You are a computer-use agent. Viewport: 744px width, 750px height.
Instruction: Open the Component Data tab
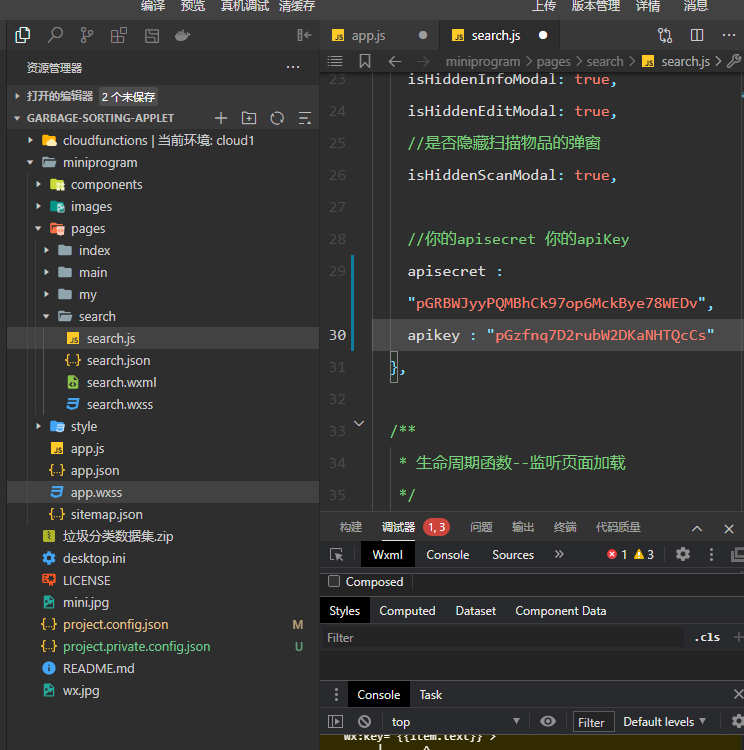(x=560, y=611)
